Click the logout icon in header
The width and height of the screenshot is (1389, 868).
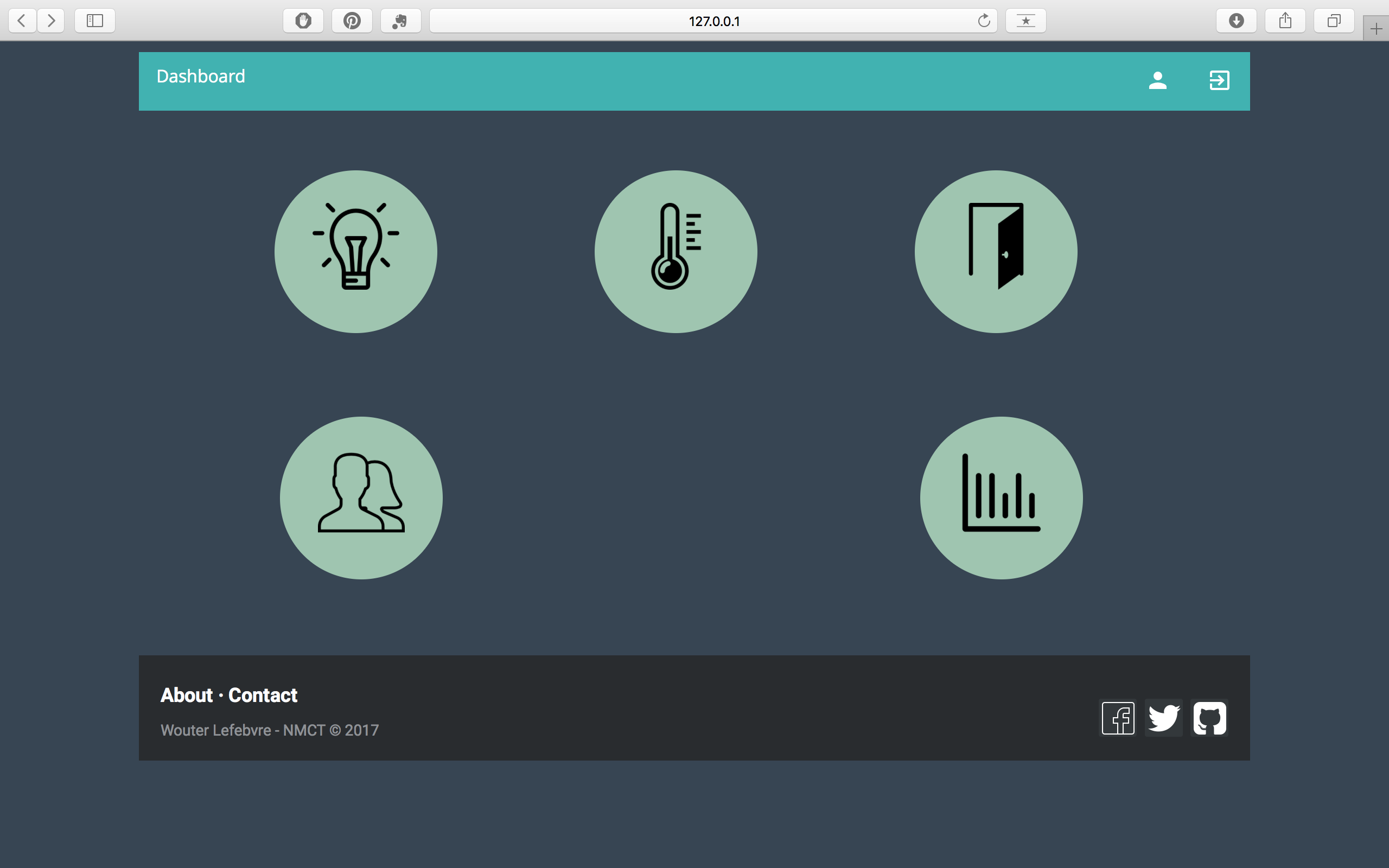click(1219, 80)
